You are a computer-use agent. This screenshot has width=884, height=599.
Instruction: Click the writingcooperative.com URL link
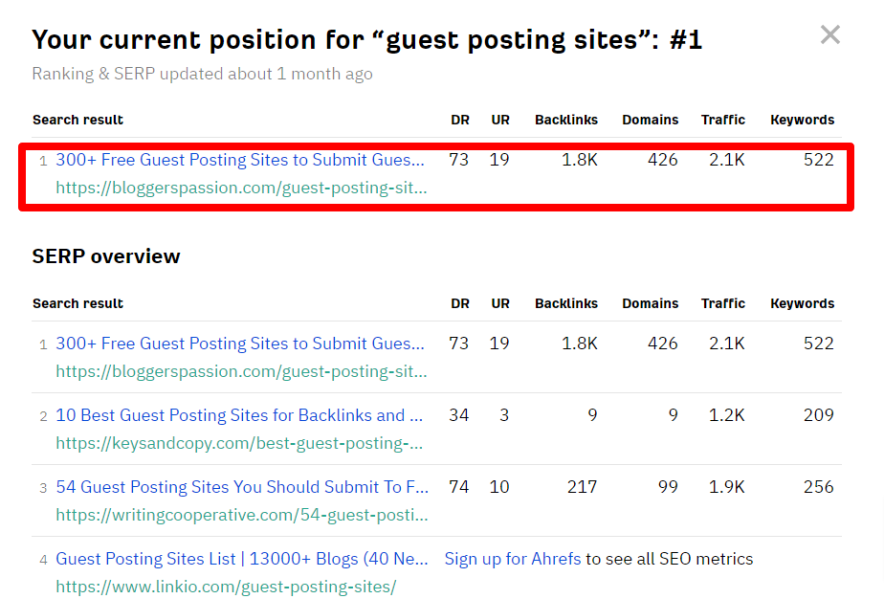241,515
